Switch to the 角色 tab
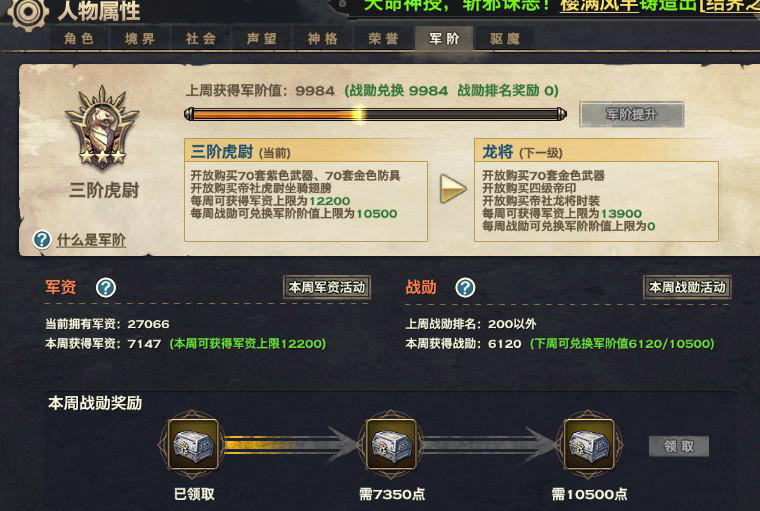 [x=79, y=38]
